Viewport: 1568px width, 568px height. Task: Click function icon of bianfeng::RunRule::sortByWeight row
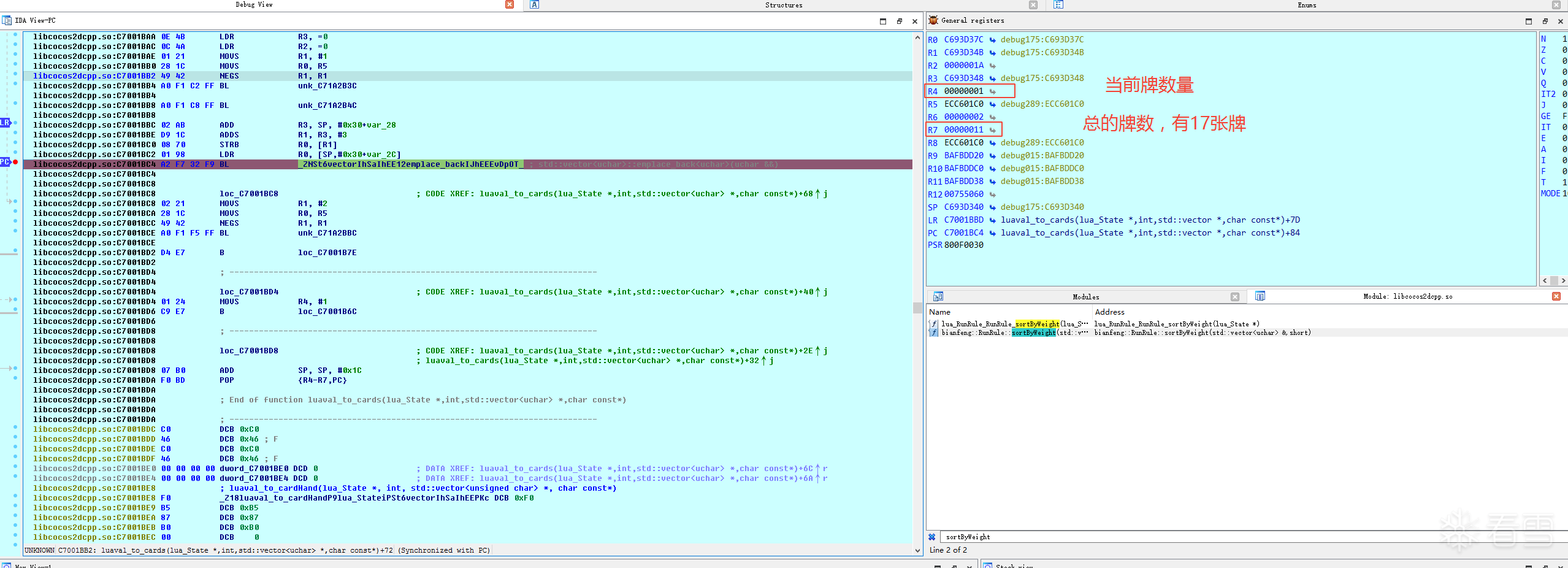933,332
